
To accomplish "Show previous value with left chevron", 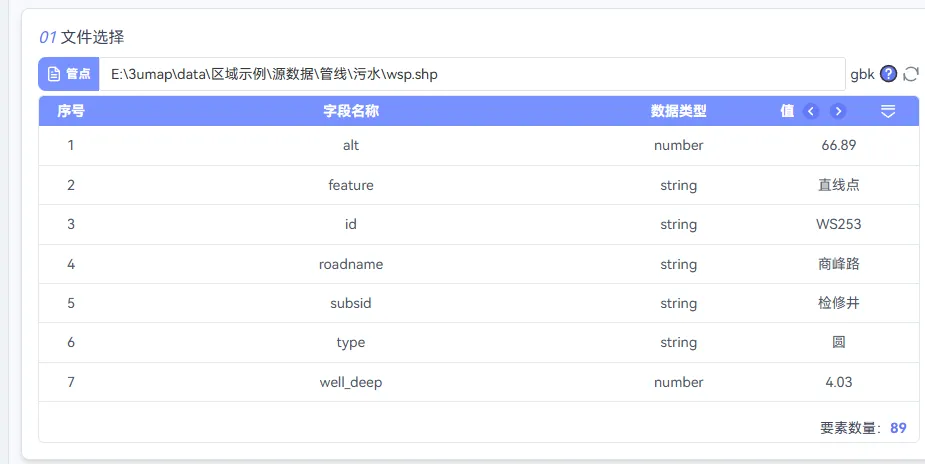I will 811,111.
